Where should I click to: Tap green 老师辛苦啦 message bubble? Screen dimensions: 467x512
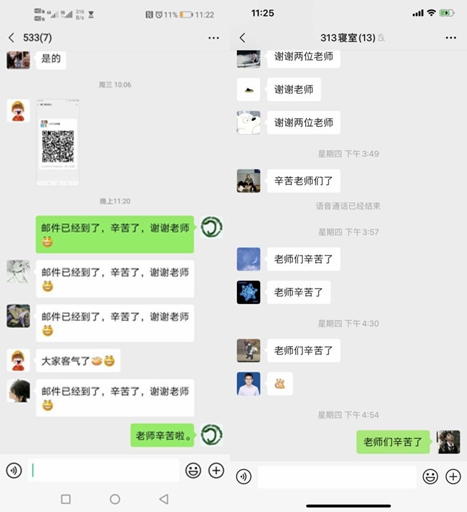[163, 435]
